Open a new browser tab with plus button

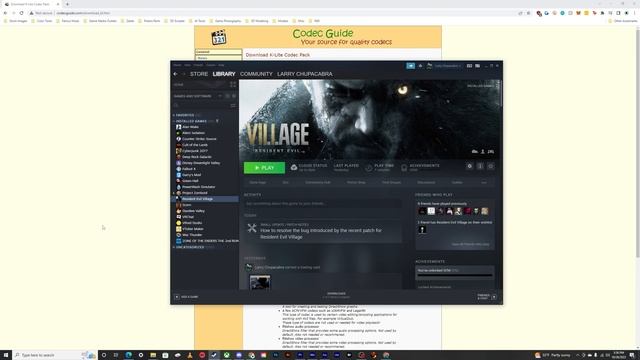[x=67, y=4]
